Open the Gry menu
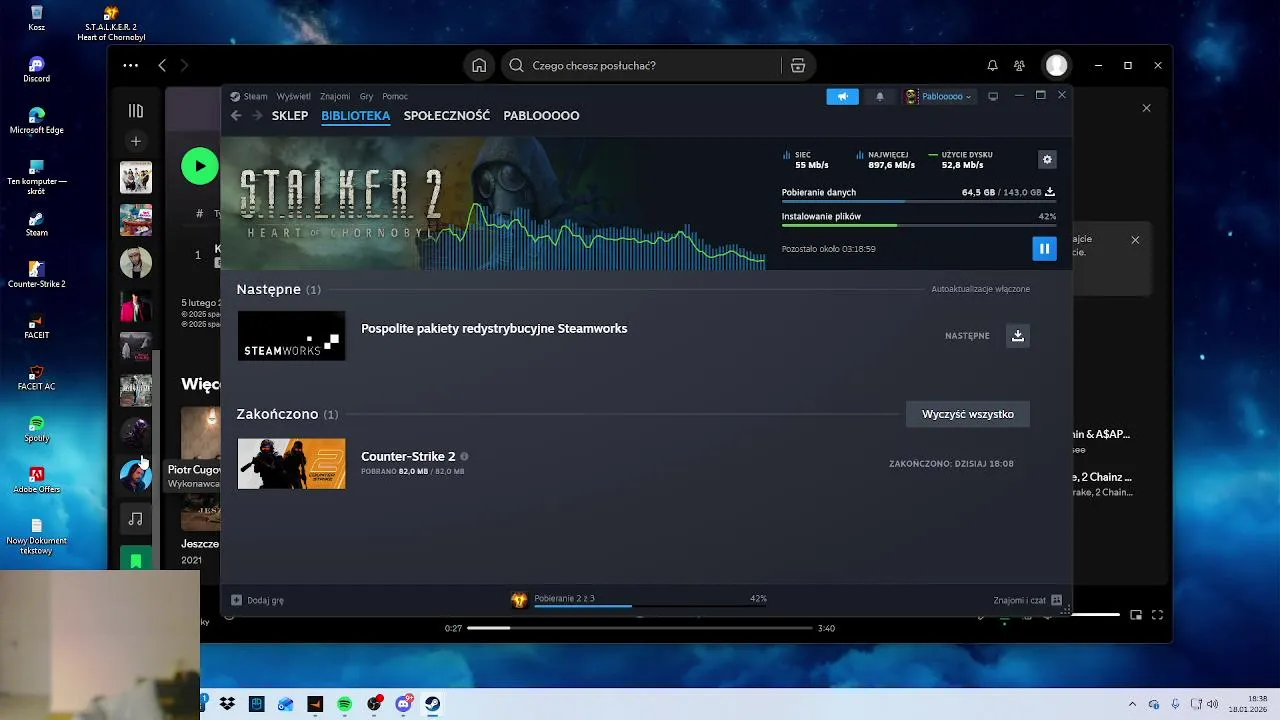Viewport: 1280px width, 720px height. click(366, 96)
